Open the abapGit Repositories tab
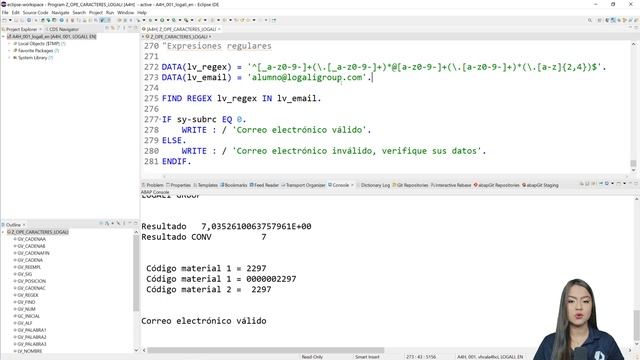640x360 pixels. [x=496, y=185]
